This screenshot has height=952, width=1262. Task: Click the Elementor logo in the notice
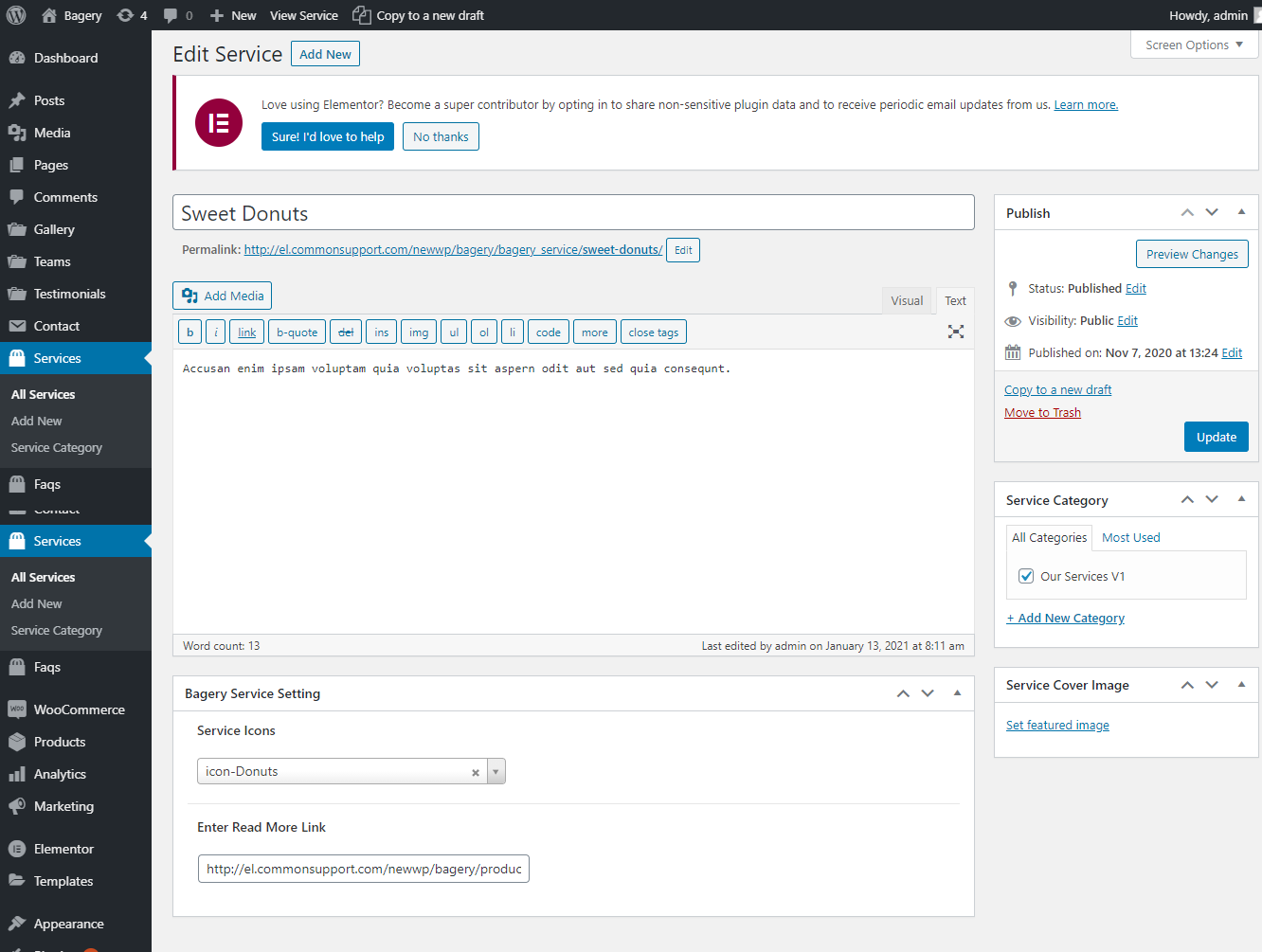coord(219,122)
